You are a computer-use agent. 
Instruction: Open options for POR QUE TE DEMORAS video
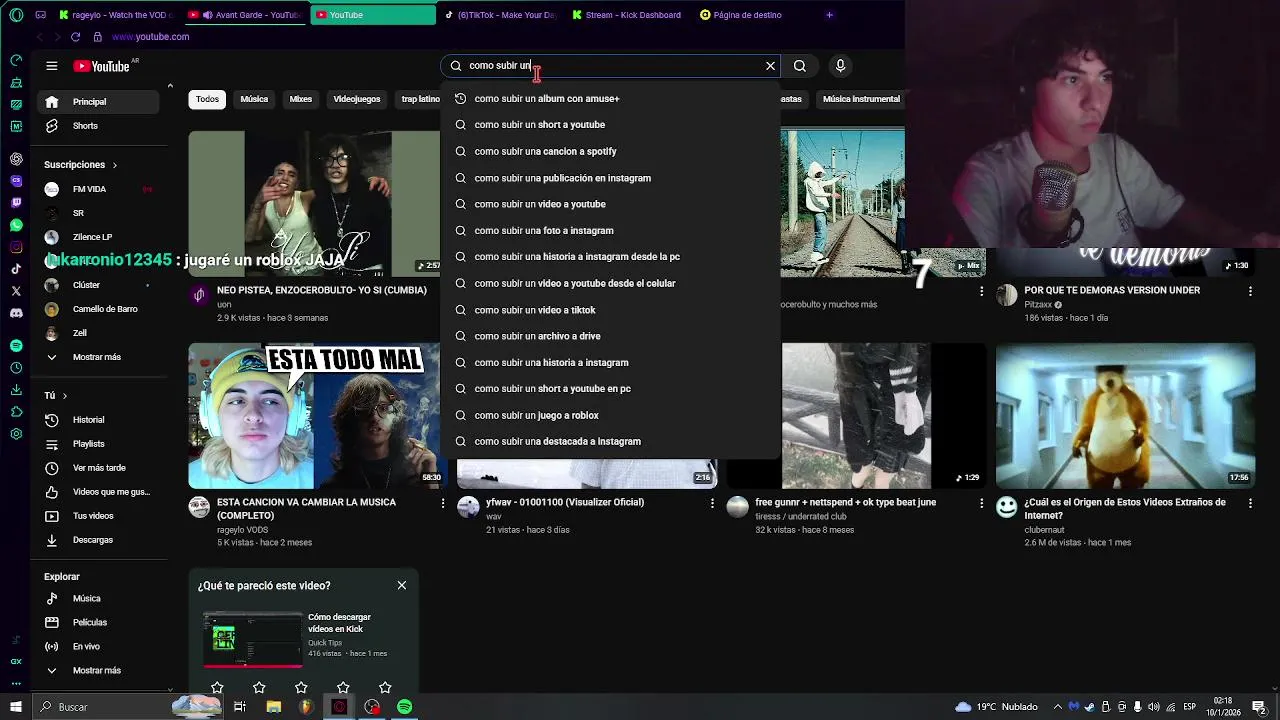(x=1250, y=291)
